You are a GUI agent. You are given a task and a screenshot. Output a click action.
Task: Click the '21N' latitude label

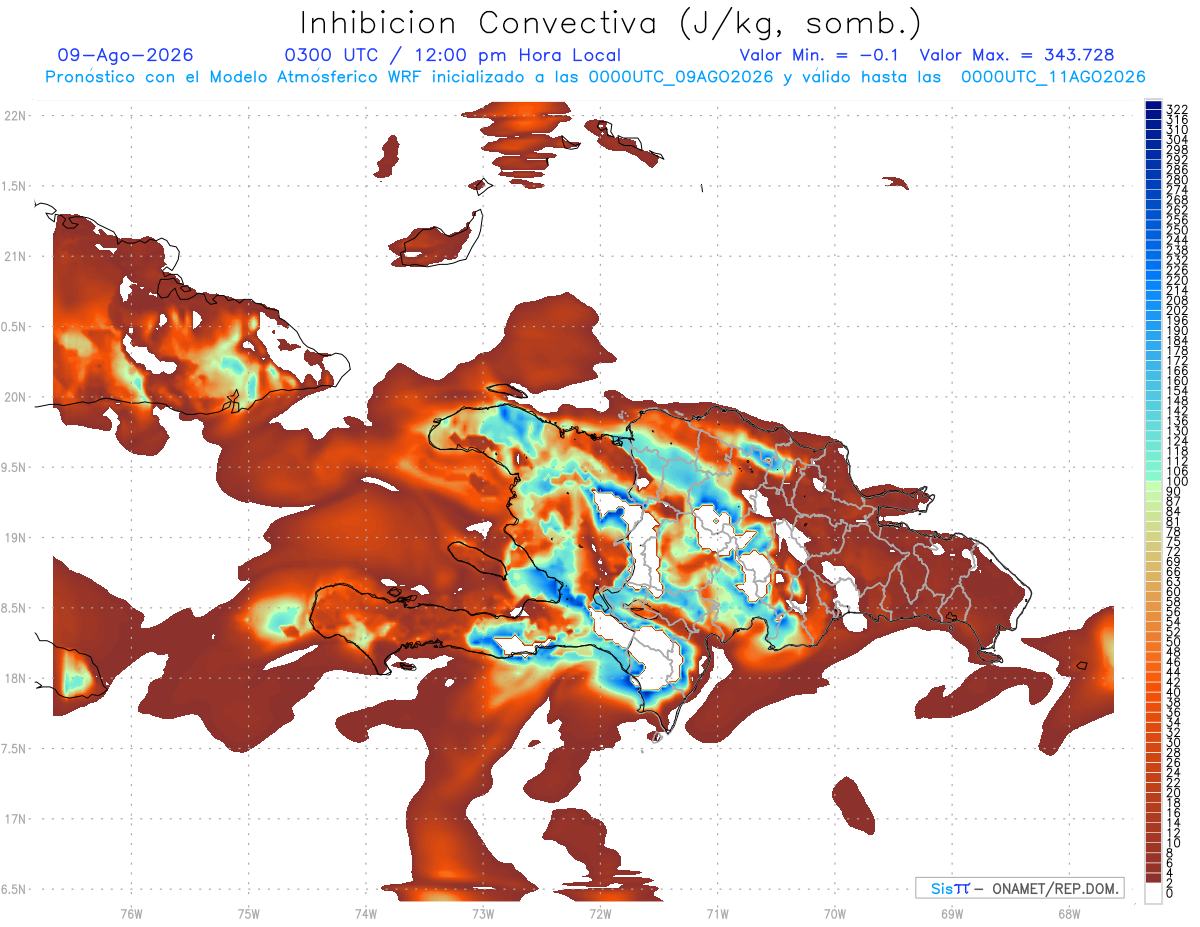(16, 256)
